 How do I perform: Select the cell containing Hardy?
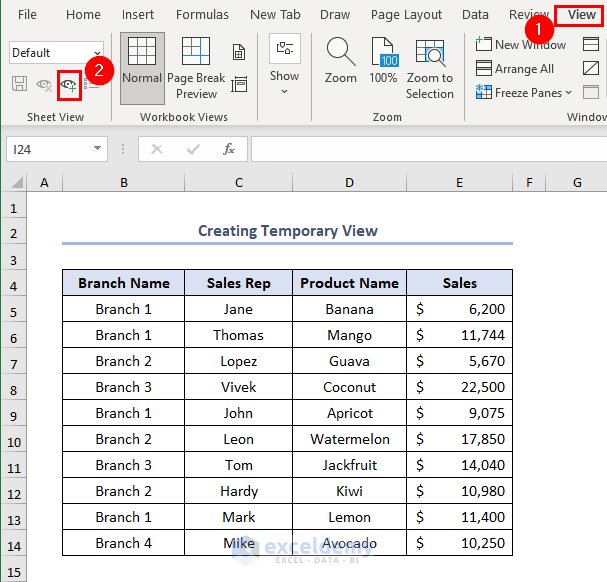238,491
